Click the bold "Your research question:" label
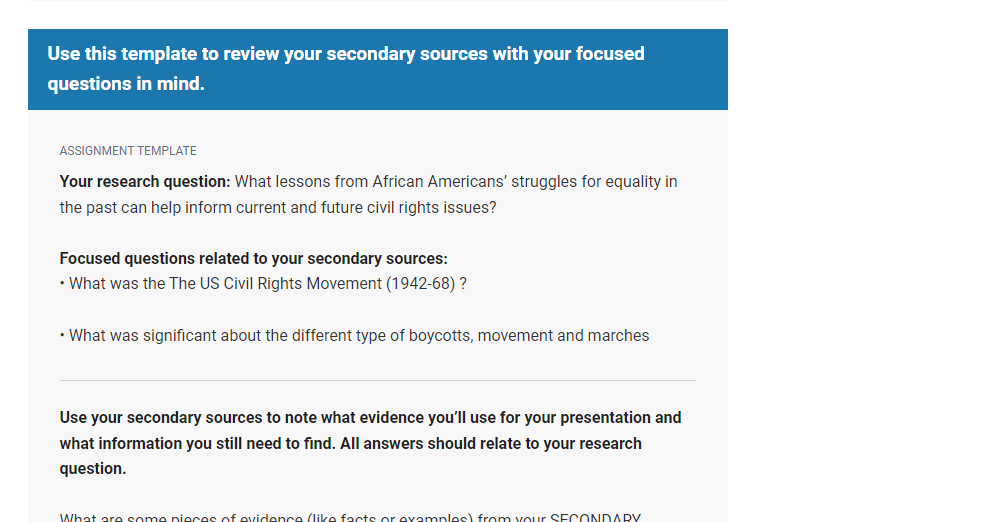The image size is (994, 522). 145,182
